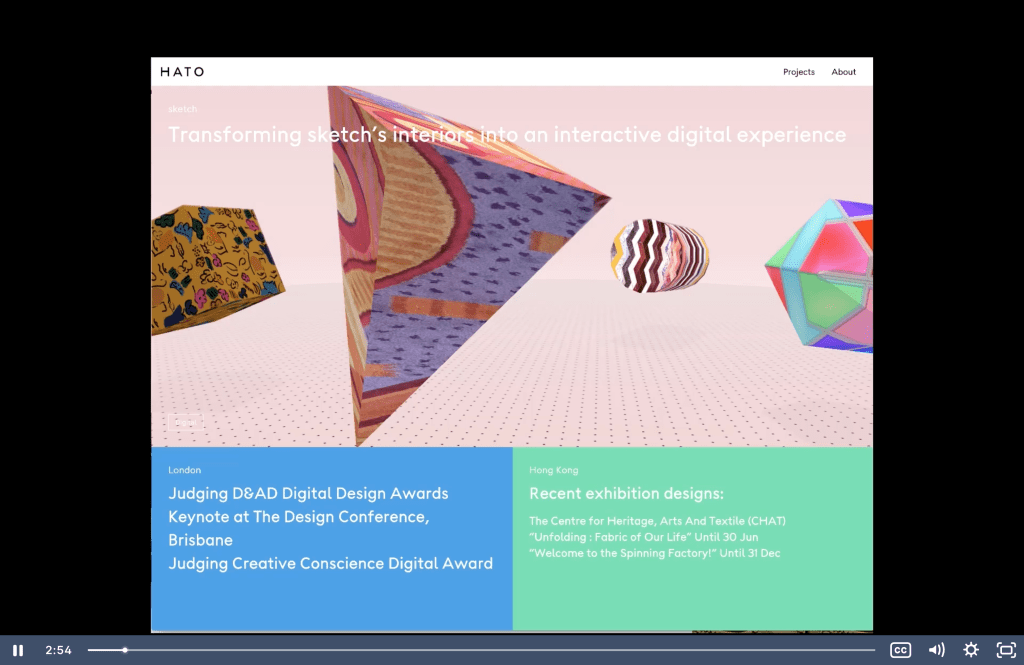The width and height of the screenshot is (1024, 665).
Task: Click the Digital tag button
Action: tap(185, 422)
